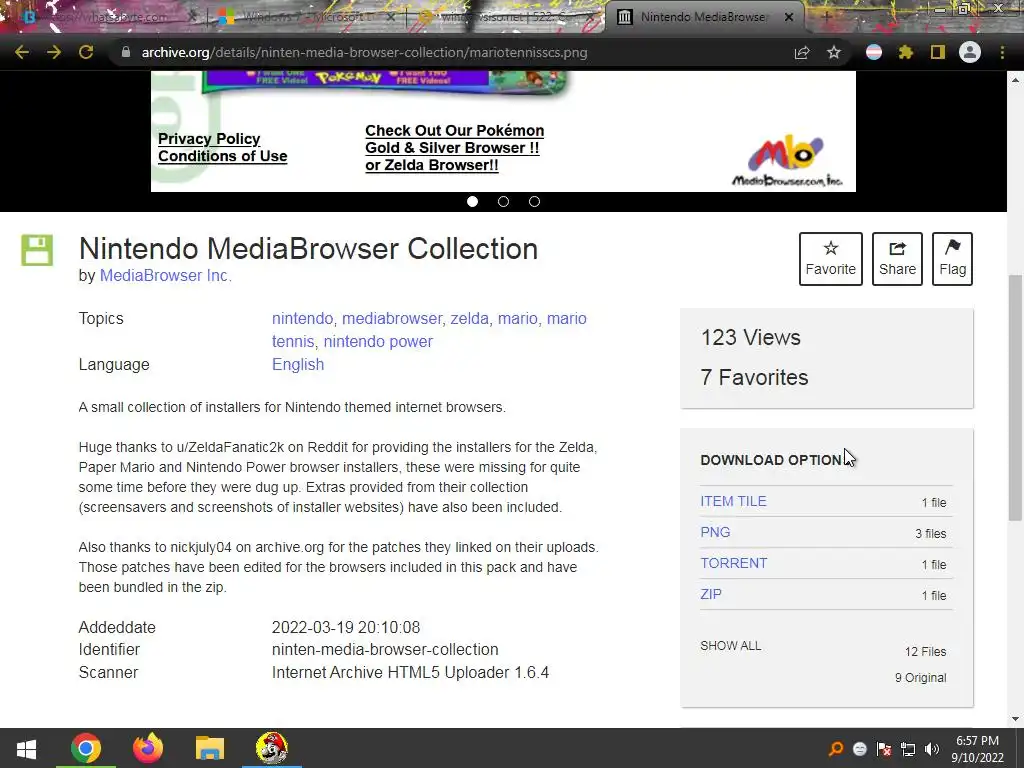
Task: Download the TORRENT file
Action: pyautogui.click(x=733, y=563)
